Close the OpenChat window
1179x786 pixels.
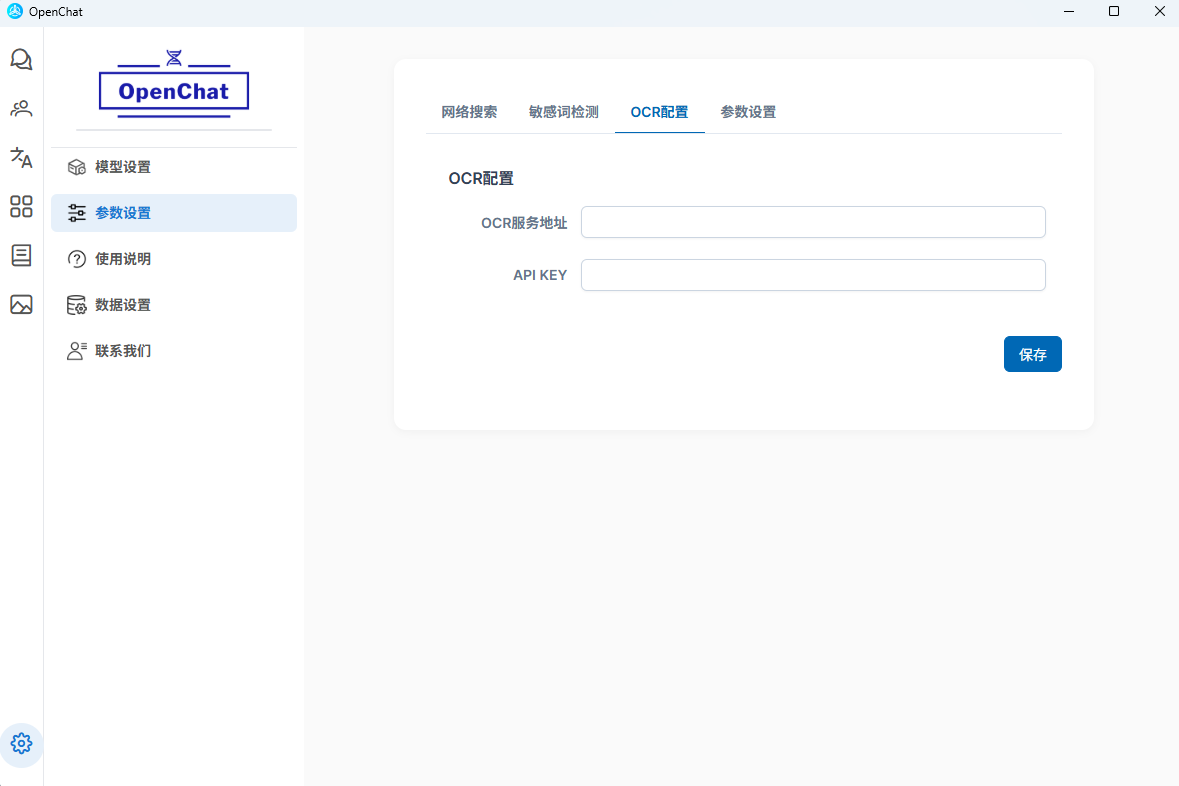pos(1159,11)
